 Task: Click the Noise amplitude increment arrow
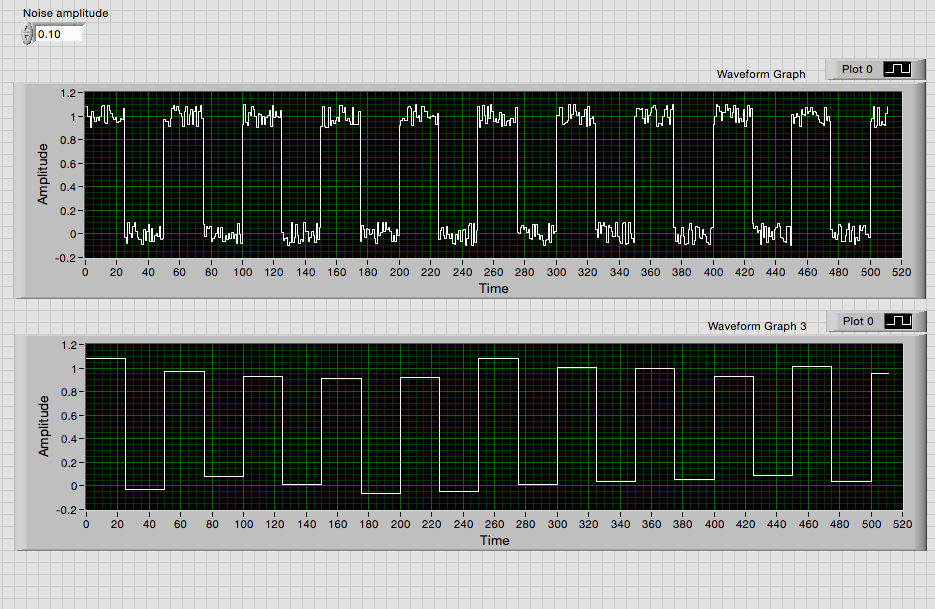click(27, 29)
